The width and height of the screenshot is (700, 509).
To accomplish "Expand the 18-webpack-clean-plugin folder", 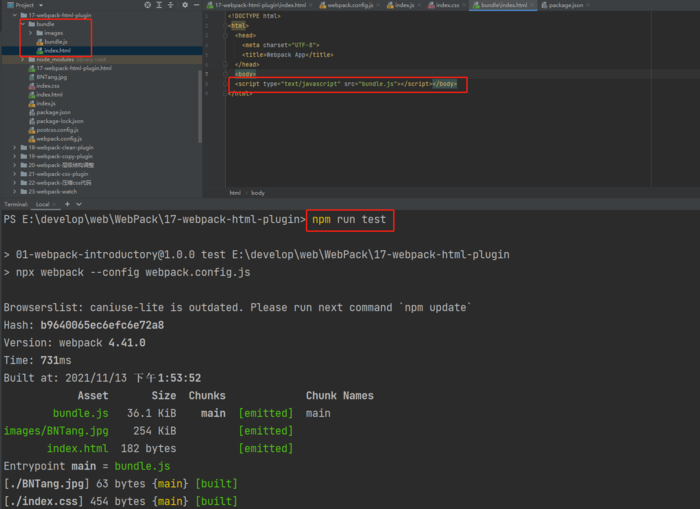I will (x=15, y=147).
